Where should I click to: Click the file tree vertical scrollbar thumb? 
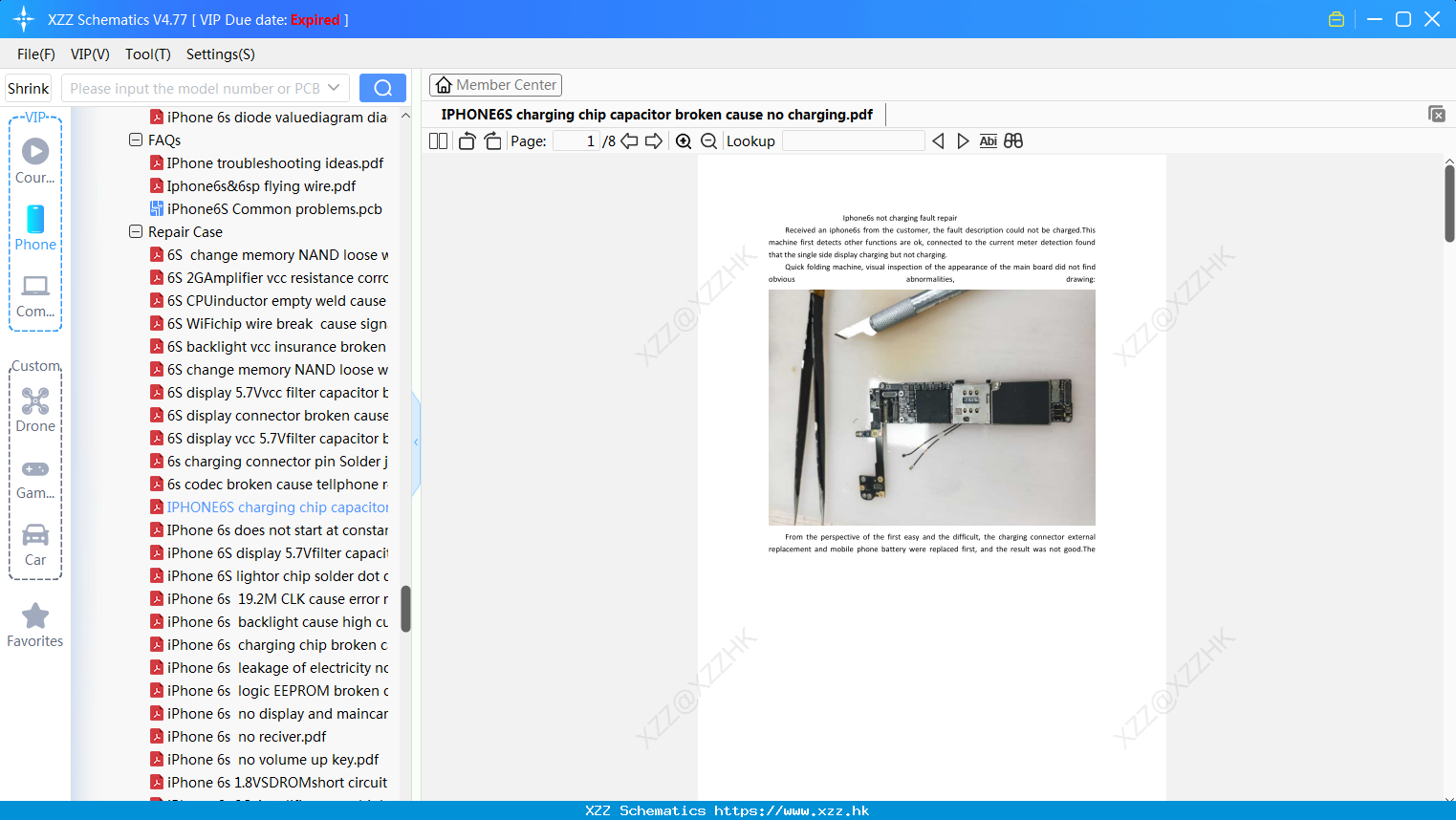(x=405, y=609)
